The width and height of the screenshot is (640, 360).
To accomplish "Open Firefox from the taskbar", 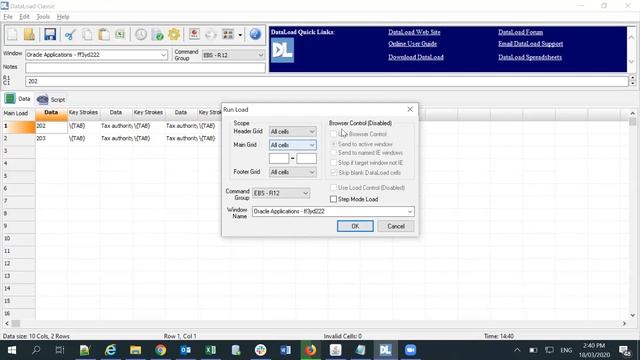I will 311,350.
